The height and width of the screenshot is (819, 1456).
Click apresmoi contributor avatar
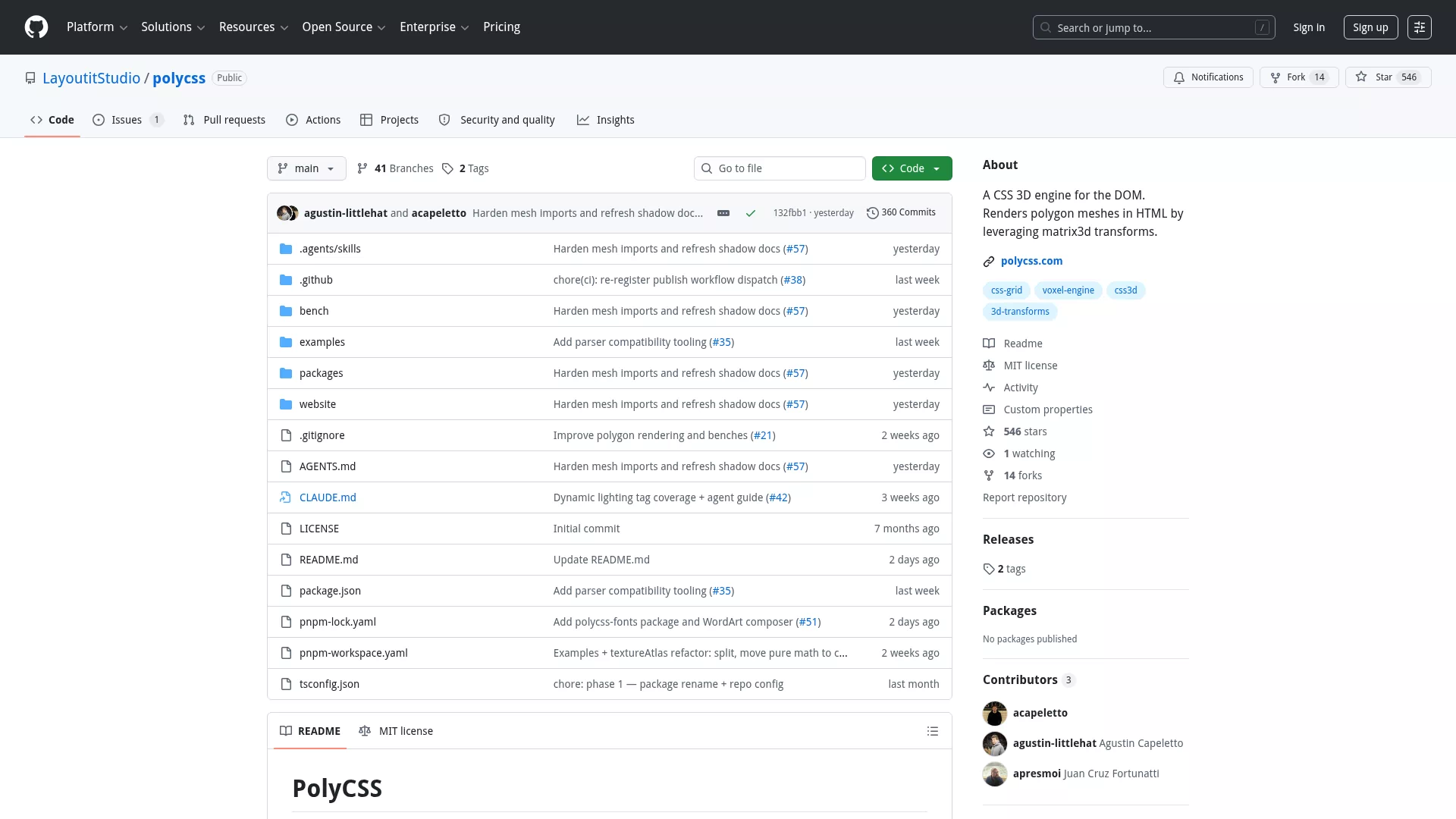click(x=995, y=773)
